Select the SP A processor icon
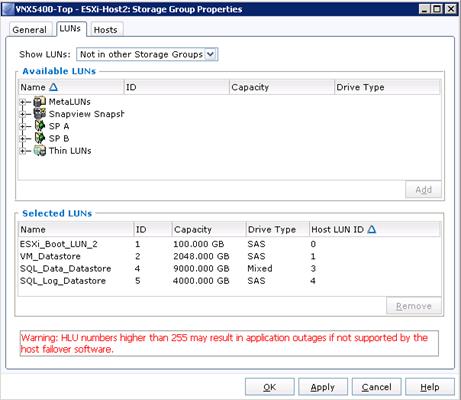The image size is (461, 400). [x=40, y=126]
